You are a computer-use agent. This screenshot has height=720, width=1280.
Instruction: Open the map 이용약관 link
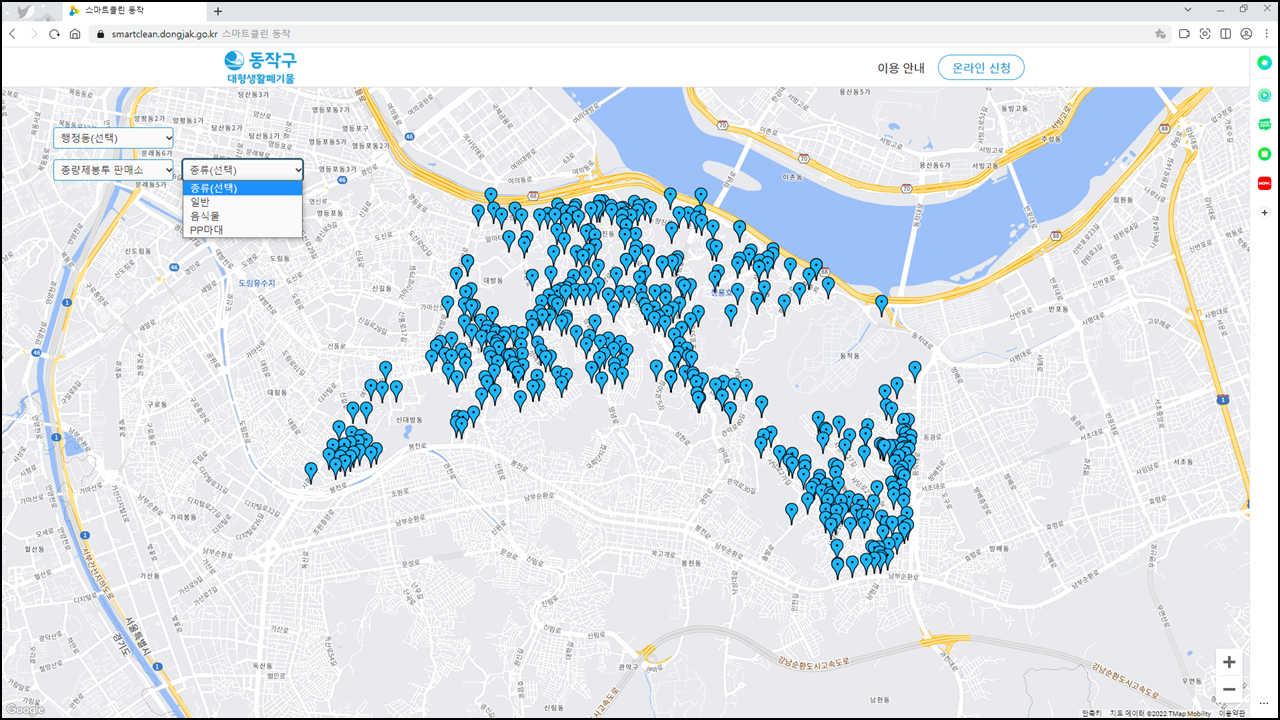1231,713
